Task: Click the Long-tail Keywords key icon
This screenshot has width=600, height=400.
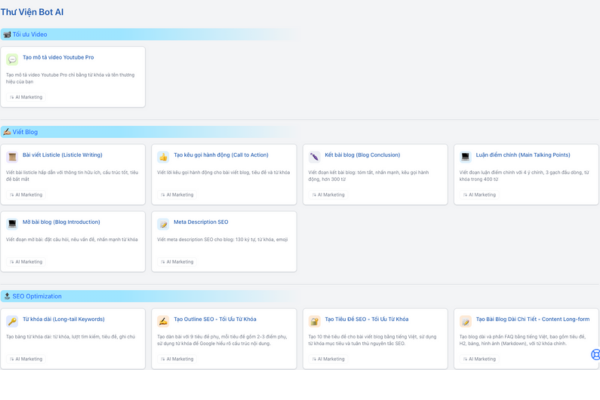Action: coord(13,322)
